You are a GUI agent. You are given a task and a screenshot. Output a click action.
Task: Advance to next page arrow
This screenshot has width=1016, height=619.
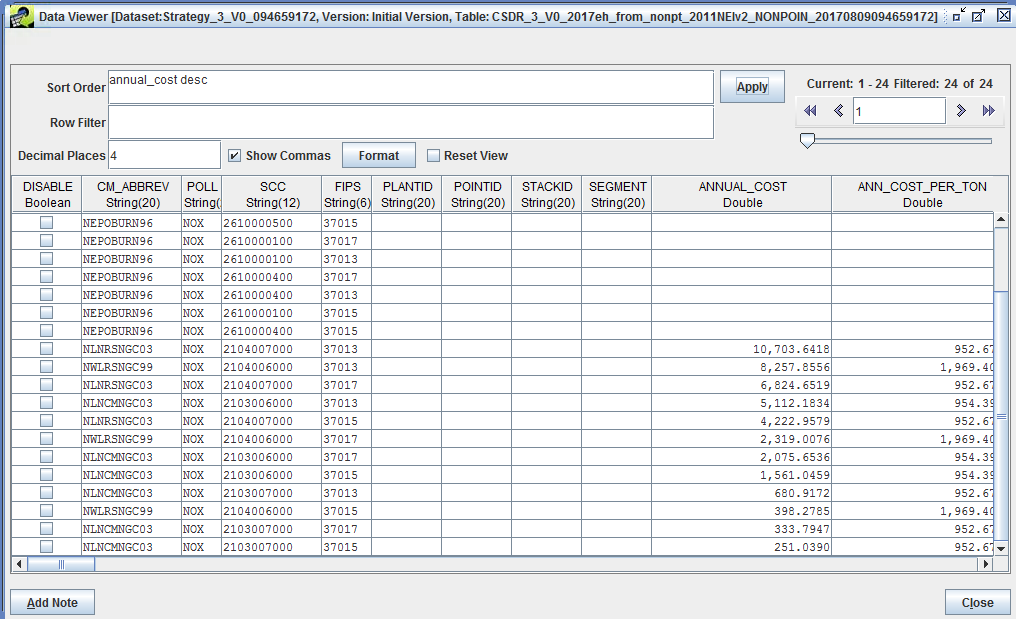[x=960, y=111]
